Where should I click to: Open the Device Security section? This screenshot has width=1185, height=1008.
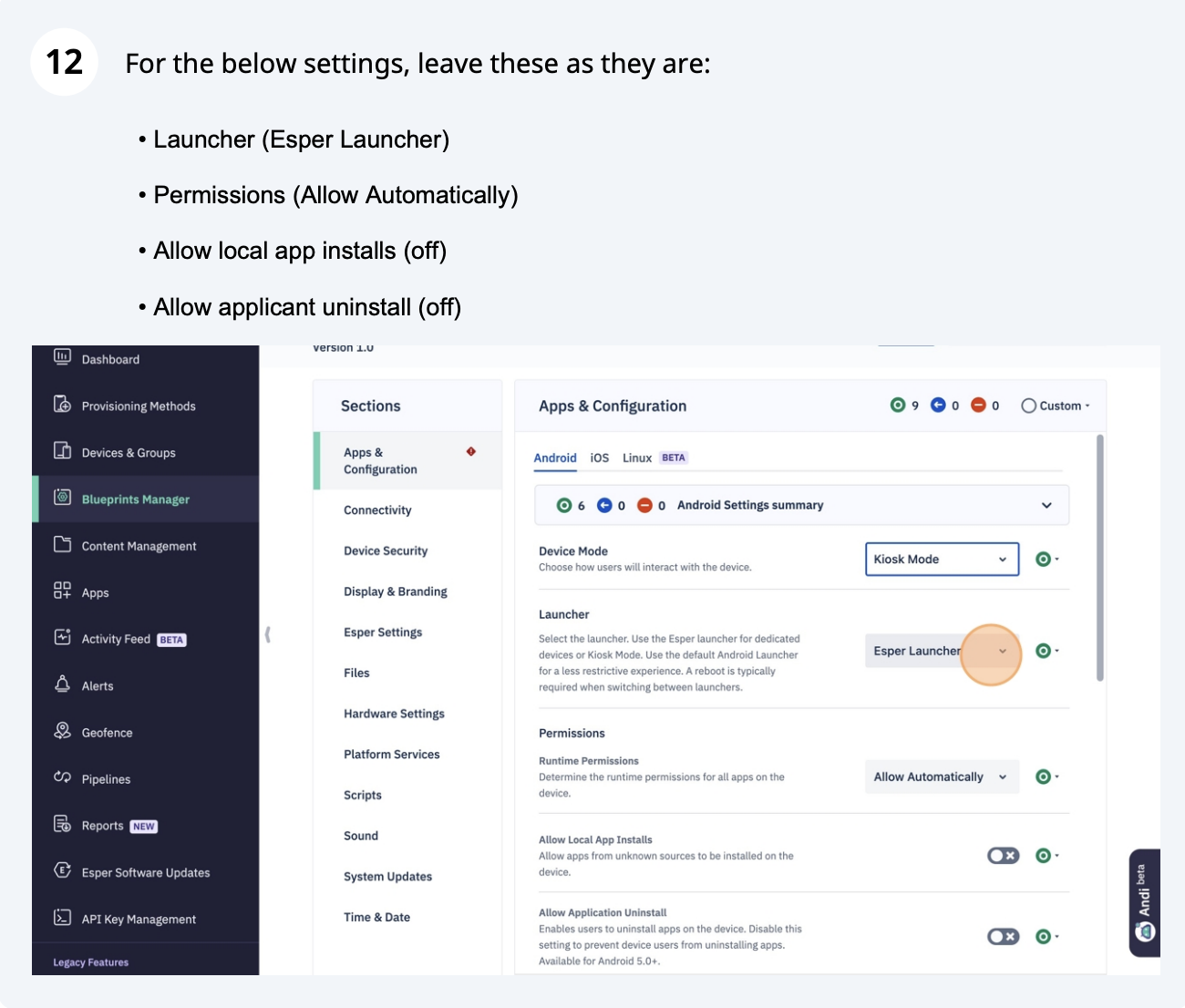click(x=386, y=551)
